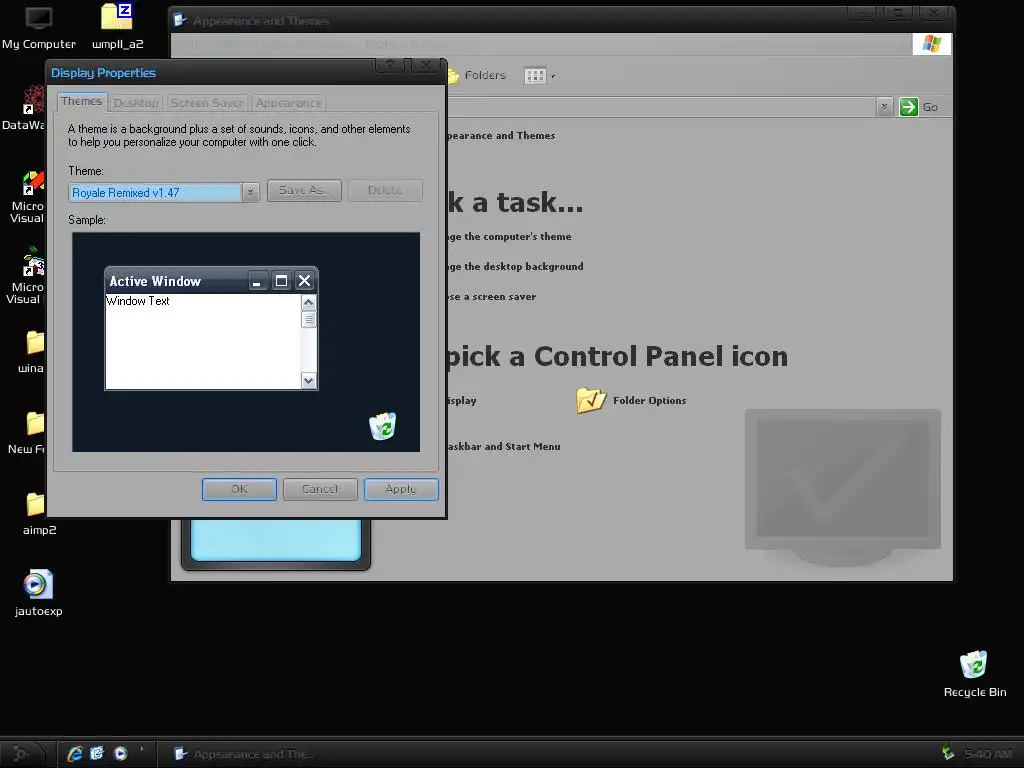Switch to the Appearance tab
The image size is (1024, 768).
[289, 103]
